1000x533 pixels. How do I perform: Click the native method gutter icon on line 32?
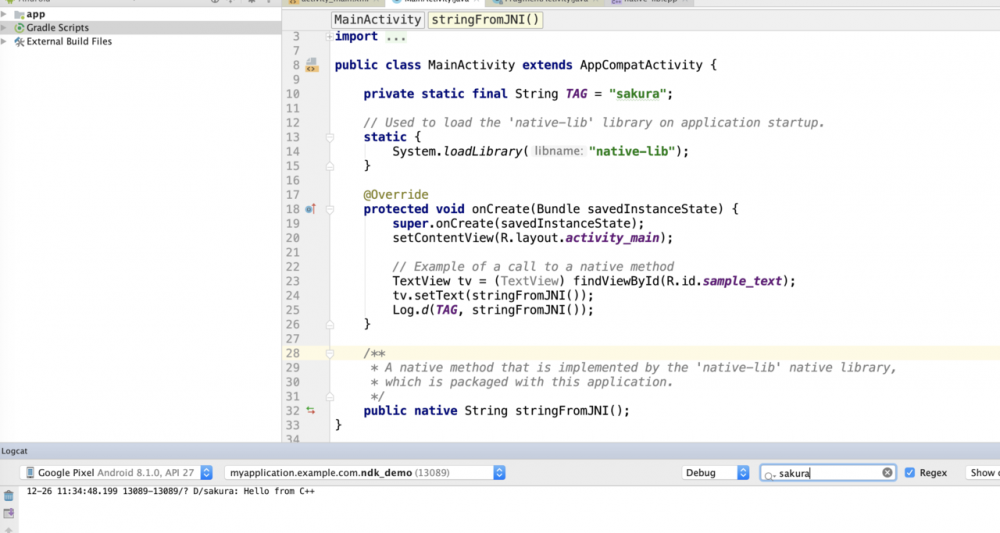(310, 411)
